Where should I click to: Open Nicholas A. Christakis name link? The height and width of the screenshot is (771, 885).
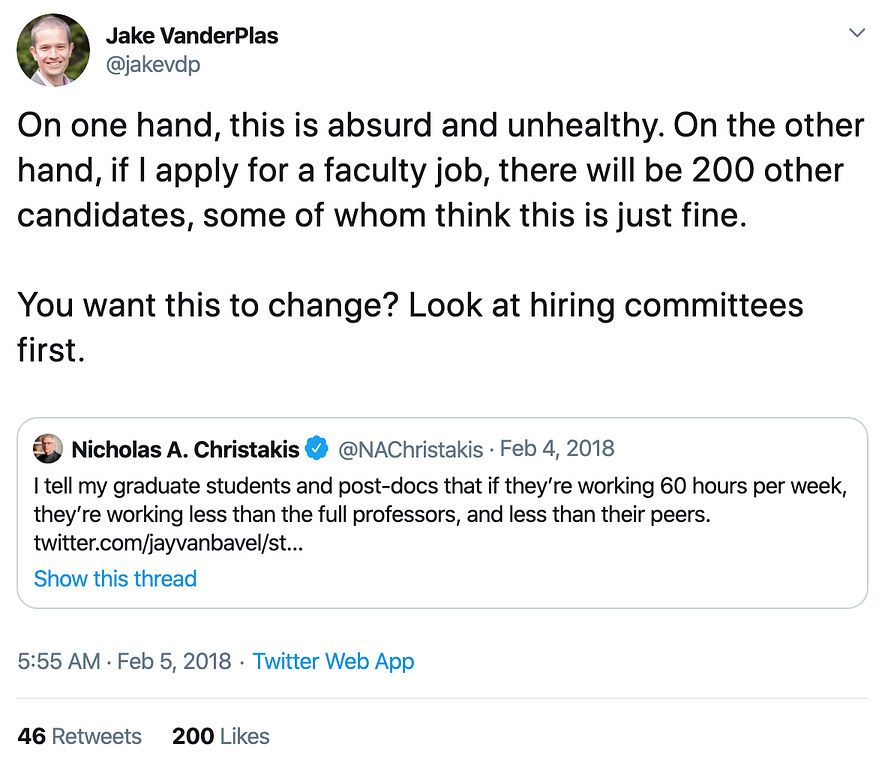click(185, 449)
